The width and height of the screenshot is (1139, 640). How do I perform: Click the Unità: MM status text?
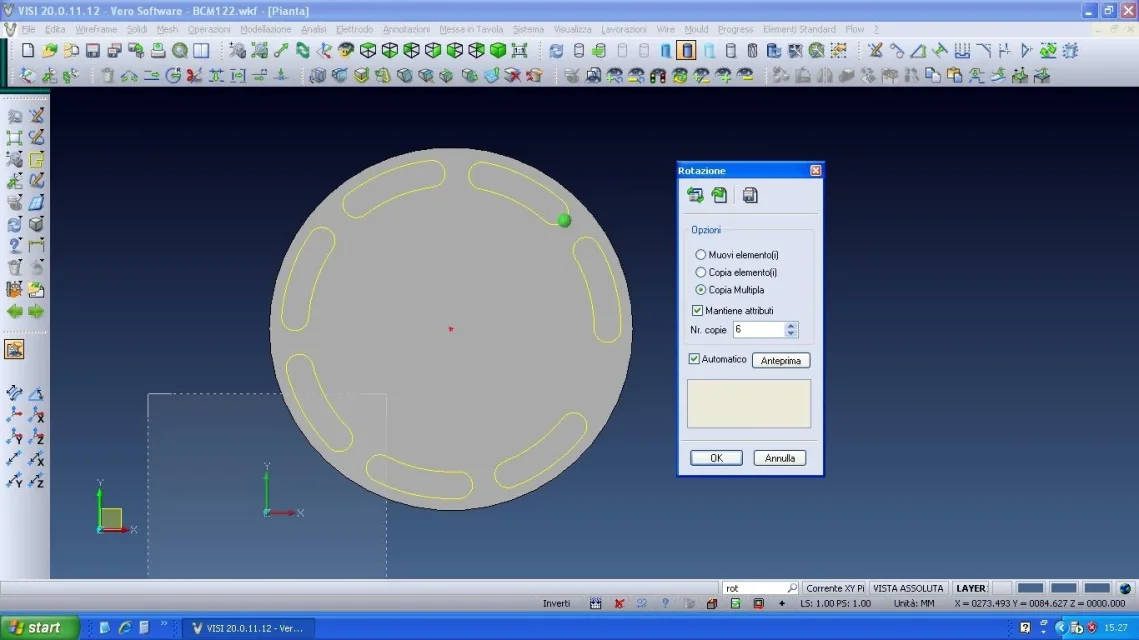click(914, 604)
